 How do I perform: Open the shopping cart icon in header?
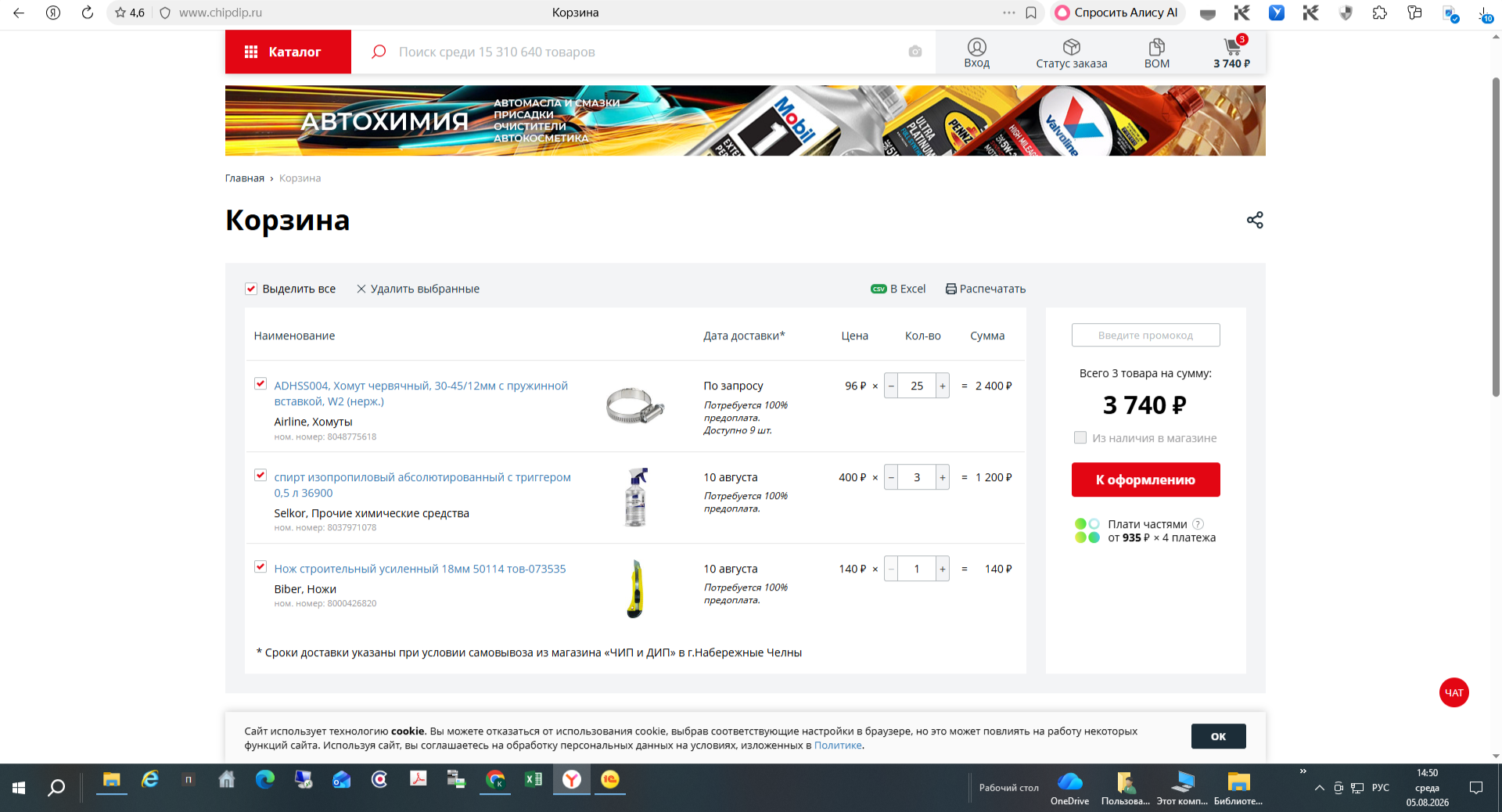(x=1232, y=47)
